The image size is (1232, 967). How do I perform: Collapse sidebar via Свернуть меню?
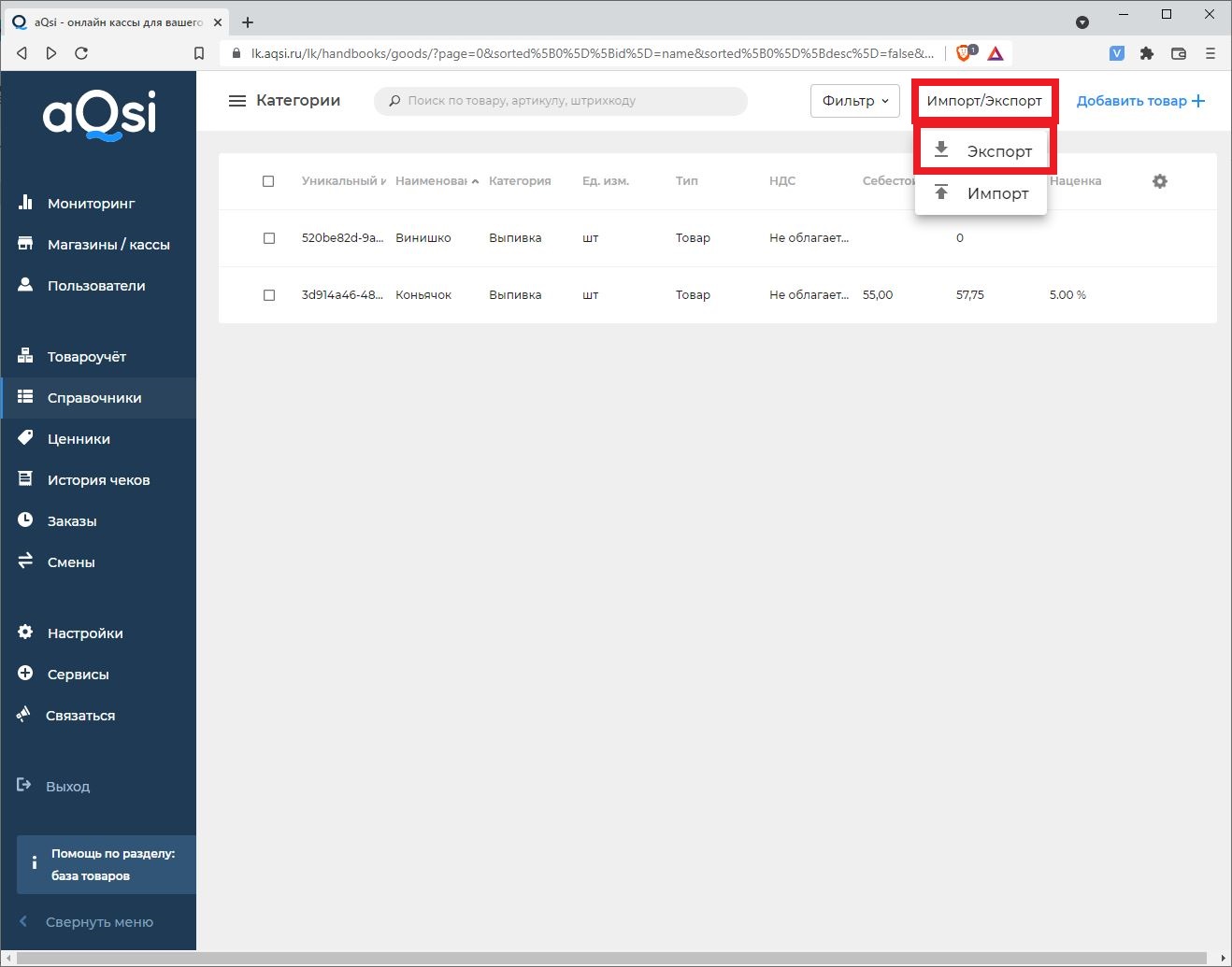pos(98,922)
